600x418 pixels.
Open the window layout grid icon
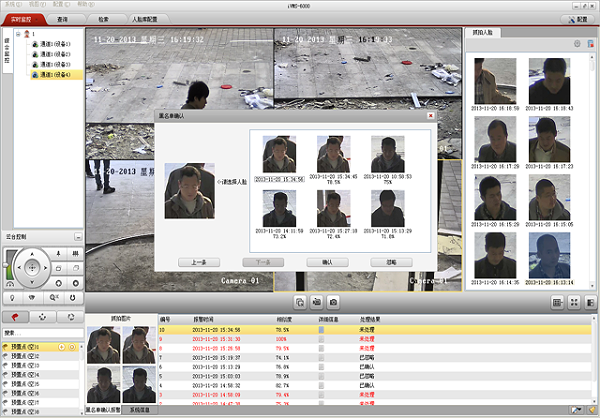557,301
